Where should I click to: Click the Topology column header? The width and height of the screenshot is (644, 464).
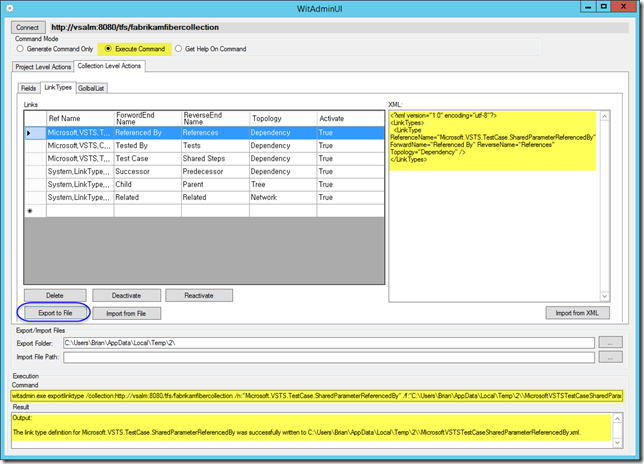point(283,118)
